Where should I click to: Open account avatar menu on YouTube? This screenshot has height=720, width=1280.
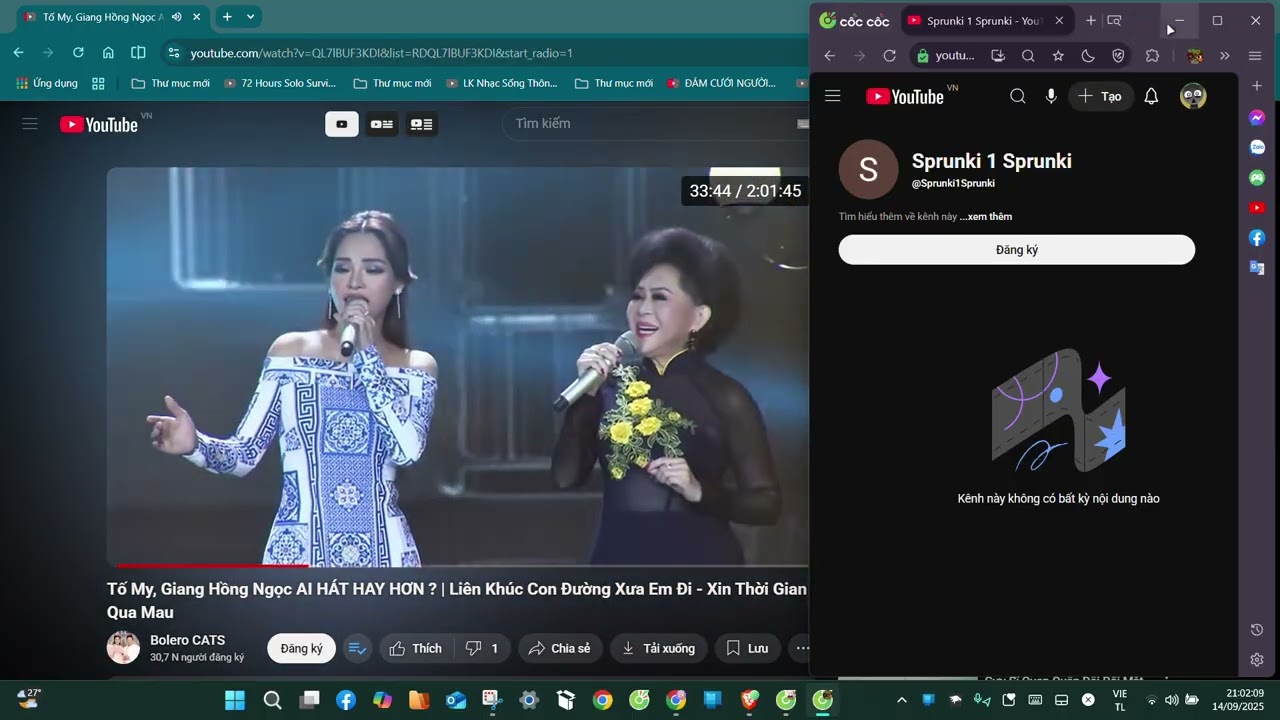pyautogui.click(x=1193, y=96)
